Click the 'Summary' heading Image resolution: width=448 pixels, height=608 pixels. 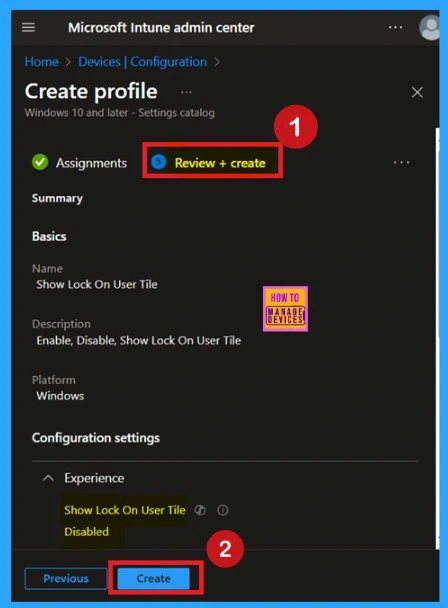pos(57,198)
